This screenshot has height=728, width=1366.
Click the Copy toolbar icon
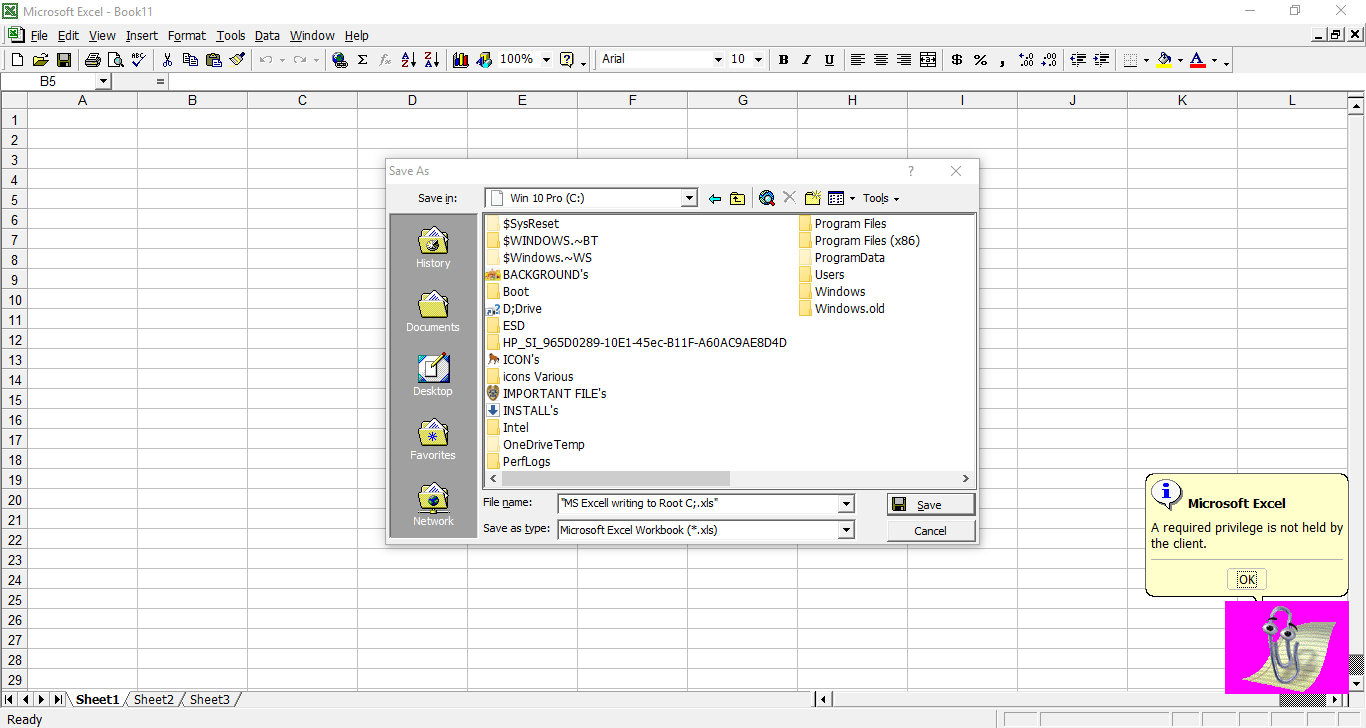190,60
